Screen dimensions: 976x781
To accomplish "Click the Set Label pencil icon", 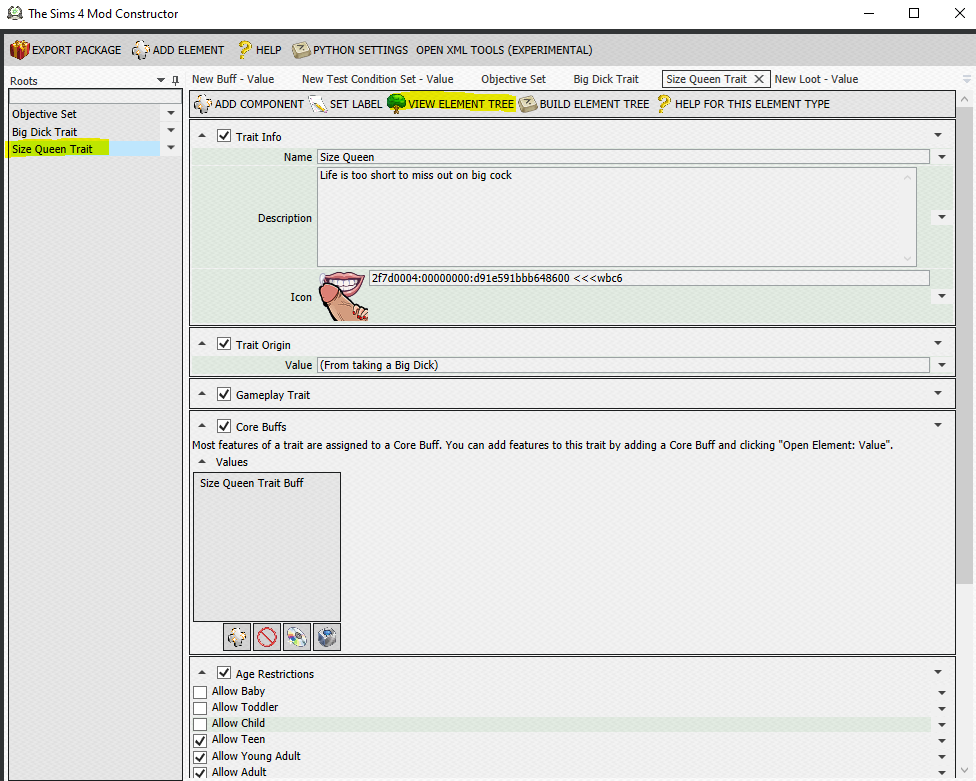I will (317, 104).
